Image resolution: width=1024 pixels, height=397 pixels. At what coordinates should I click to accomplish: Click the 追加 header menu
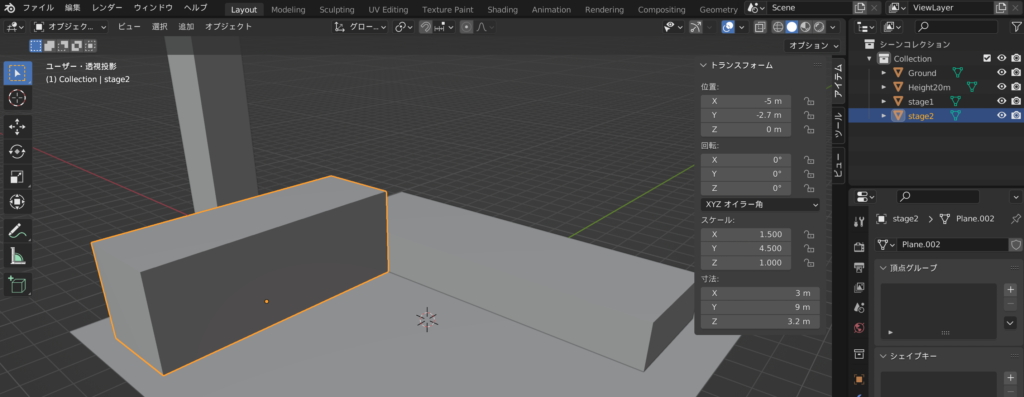pos(186,27)
